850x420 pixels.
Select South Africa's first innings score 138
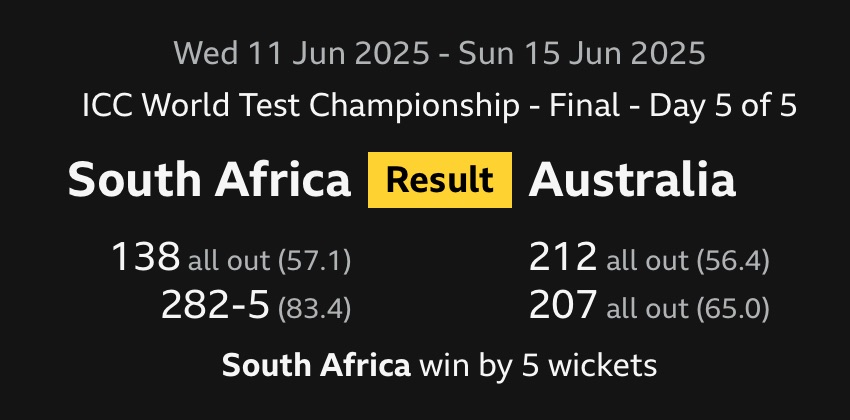click(147, 258)
